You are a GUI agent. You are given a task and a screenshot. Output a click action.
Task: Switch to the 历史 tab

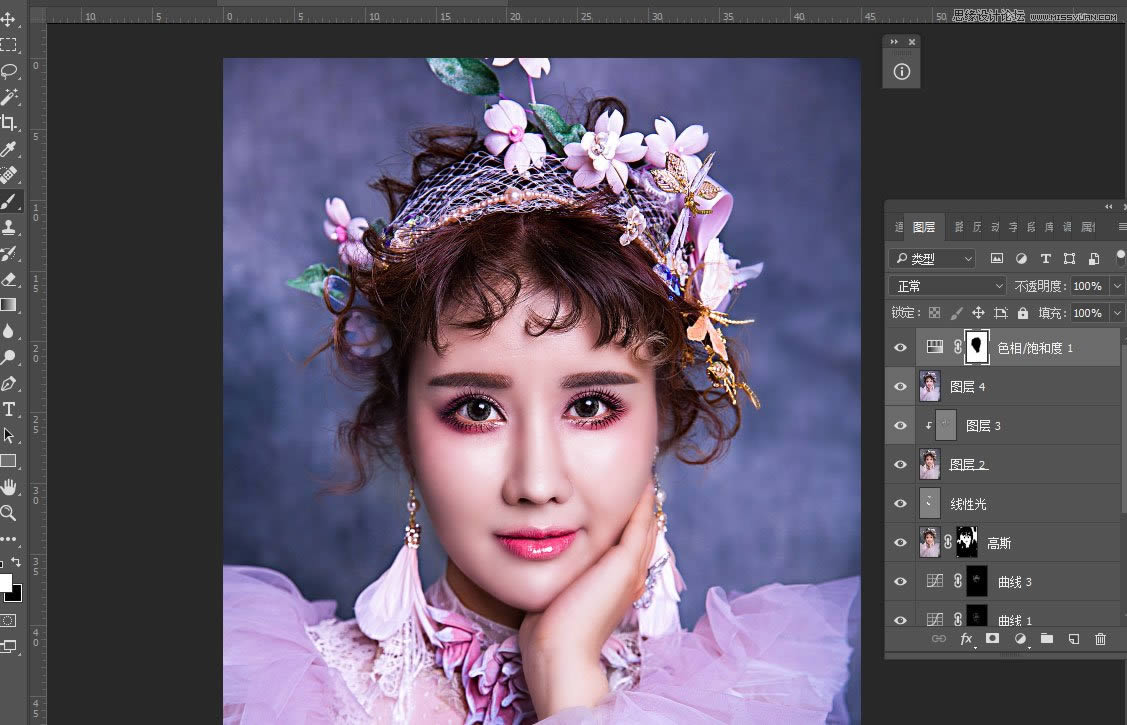tap(977, 227)
